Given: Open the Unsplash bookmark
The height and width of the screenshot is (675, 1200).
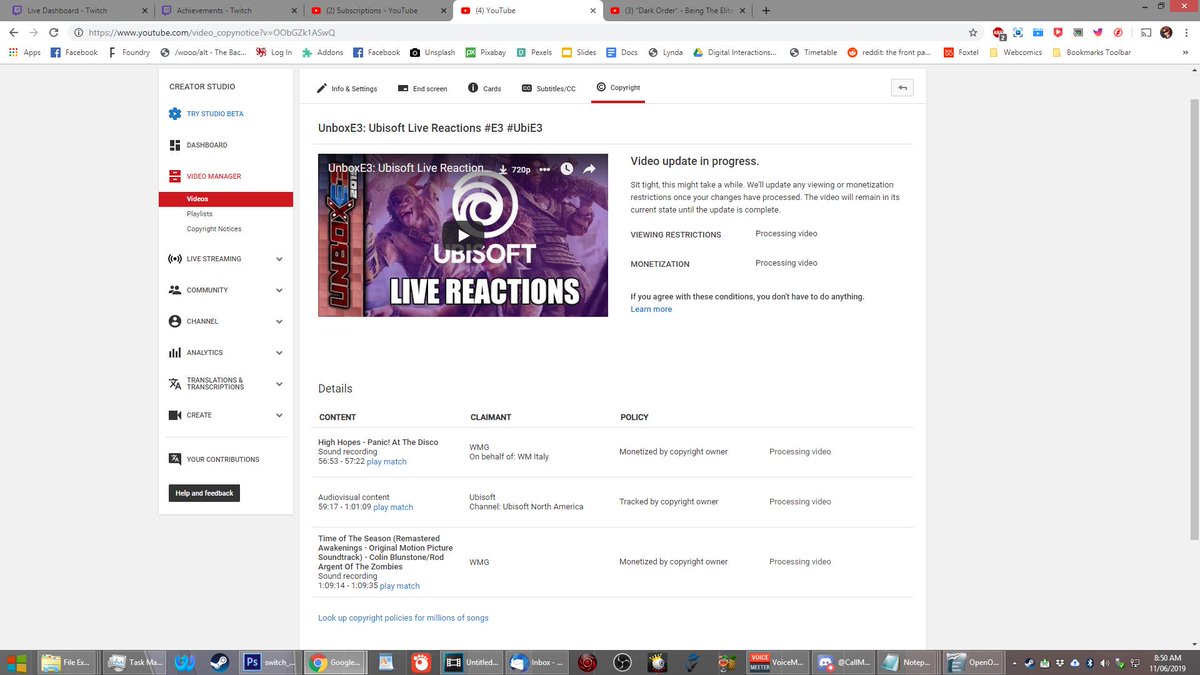Looking at the screenshot, I should pos(432,52).
